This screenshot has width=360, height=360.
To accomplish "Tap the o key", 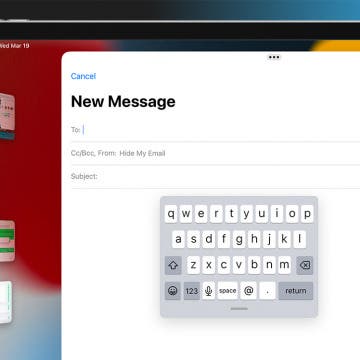I will 292,214.
